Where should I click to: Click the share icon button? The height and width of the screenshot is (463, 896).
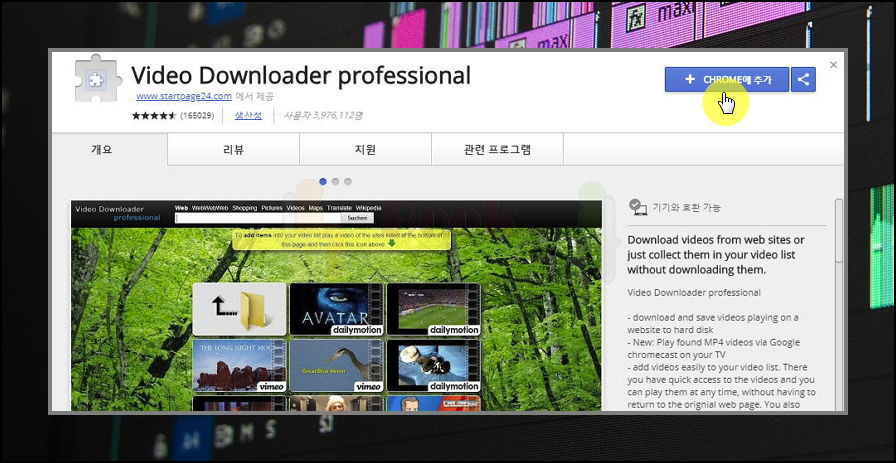pos(803,79)
